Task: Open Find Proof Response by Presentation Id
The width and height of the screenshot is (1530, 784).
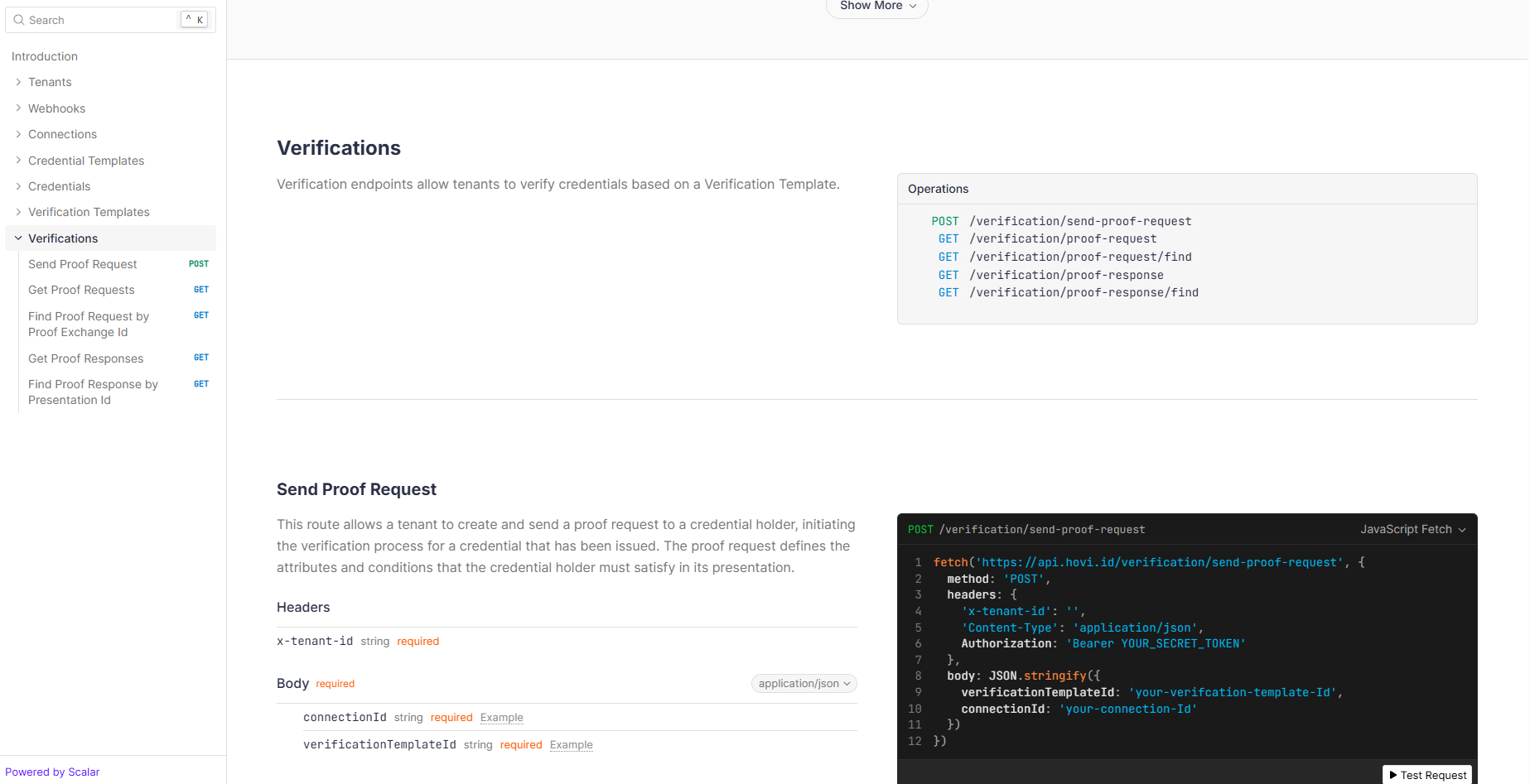Action: pyautogui.click(x=93, y=392)
